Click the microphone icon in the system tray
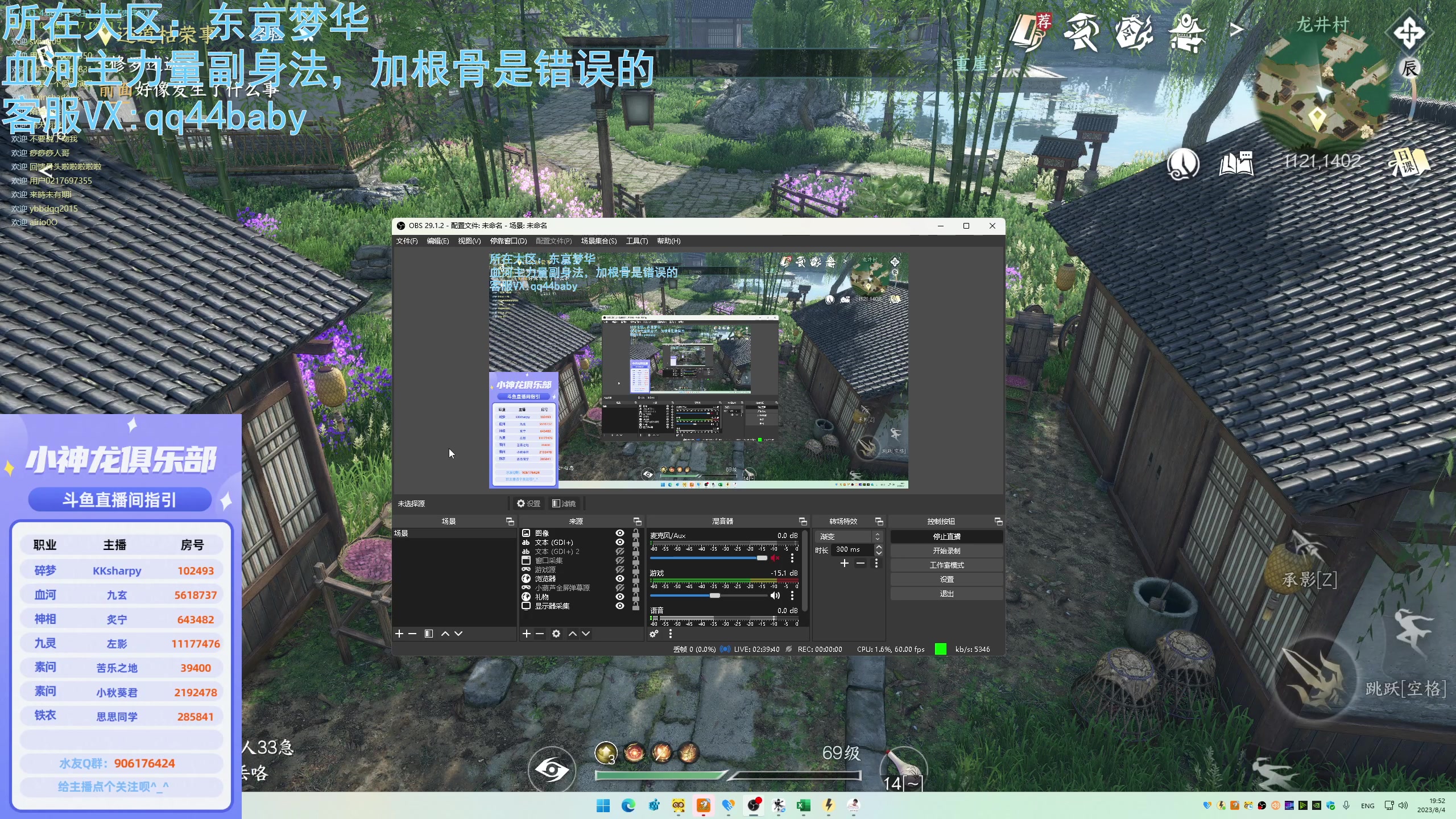 coord(1346,805)
